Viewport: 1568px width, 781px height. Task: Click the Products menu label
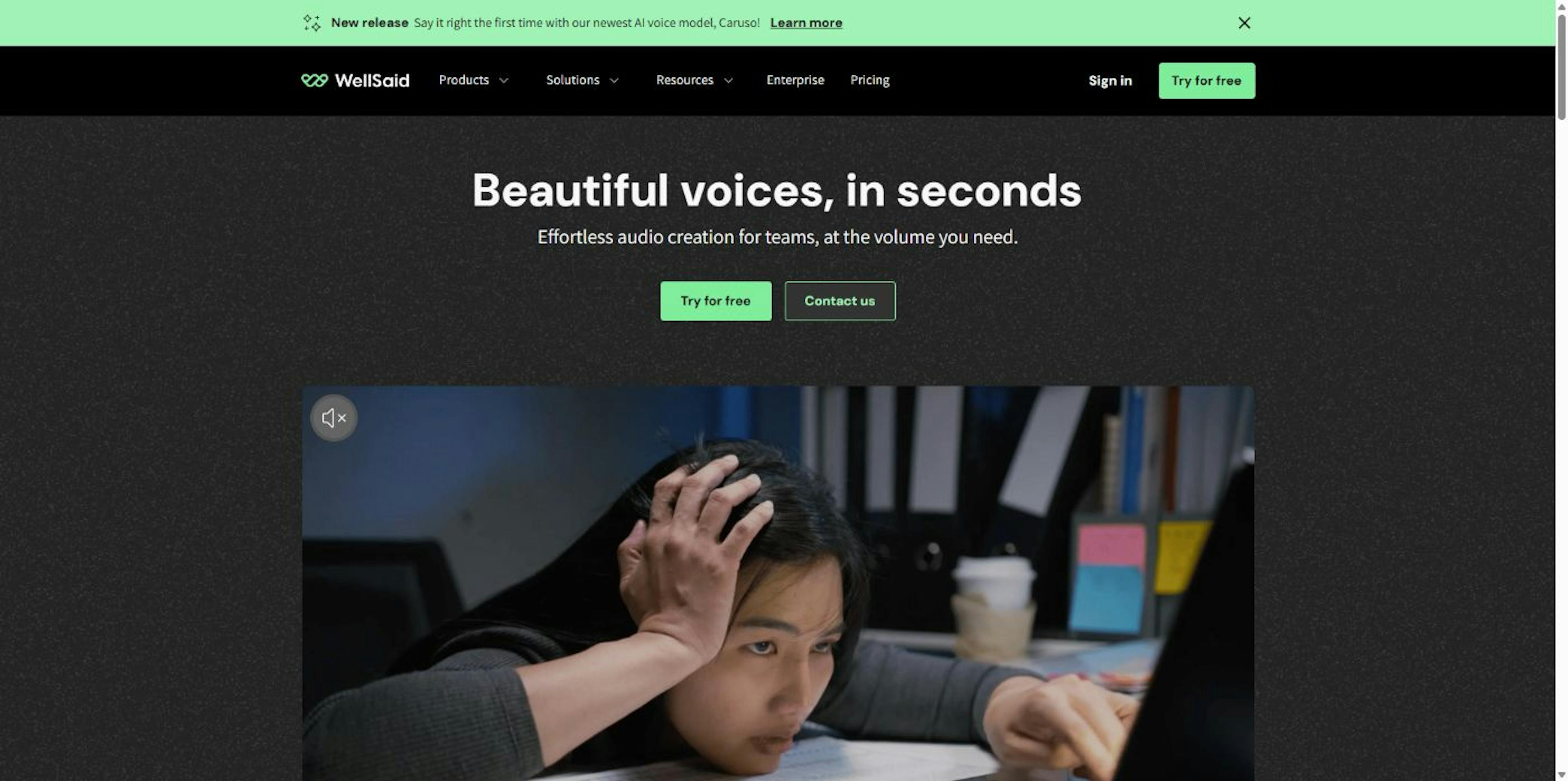pyautogui.click(x=464, y=80)
